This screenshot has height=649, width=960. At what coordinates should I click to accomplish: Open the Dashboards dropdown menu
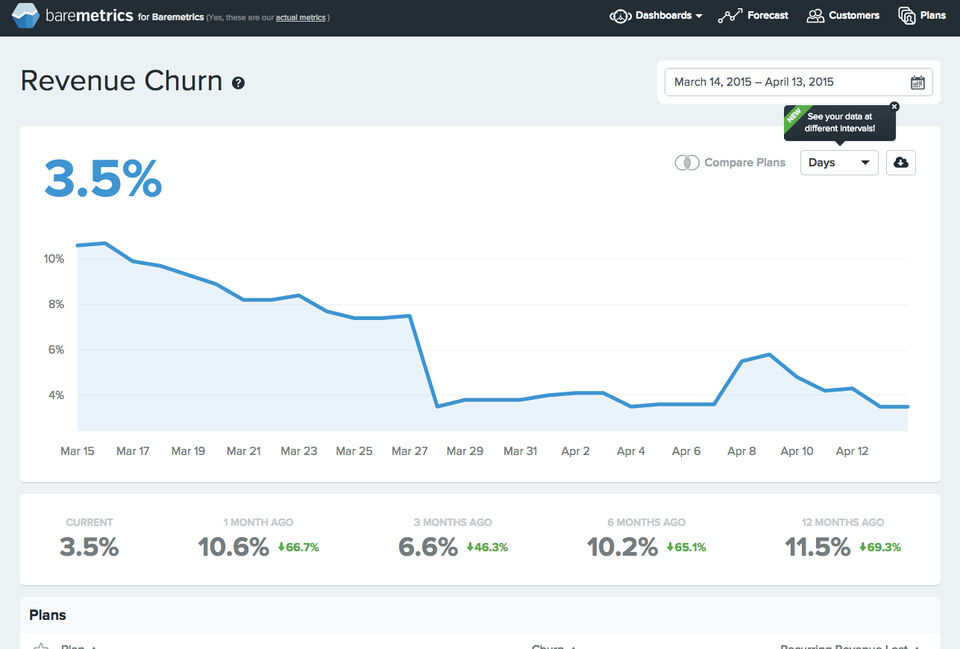click(x=656, y=16)
